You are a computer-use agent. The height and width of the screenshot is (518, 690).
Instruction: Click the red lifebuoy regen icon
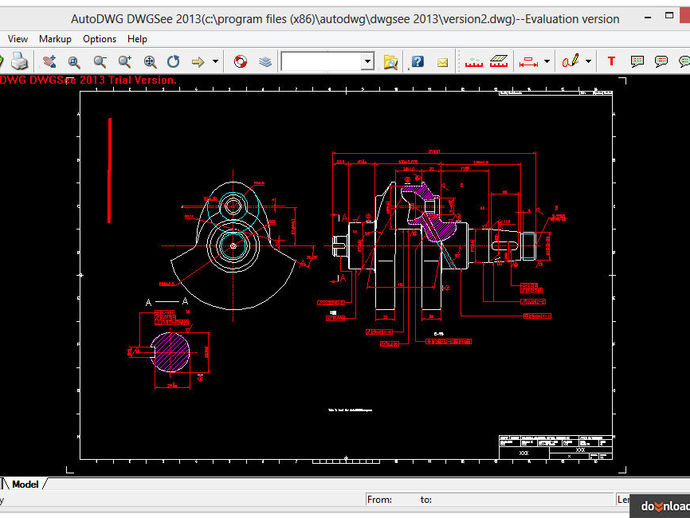[x=240, y=62]
